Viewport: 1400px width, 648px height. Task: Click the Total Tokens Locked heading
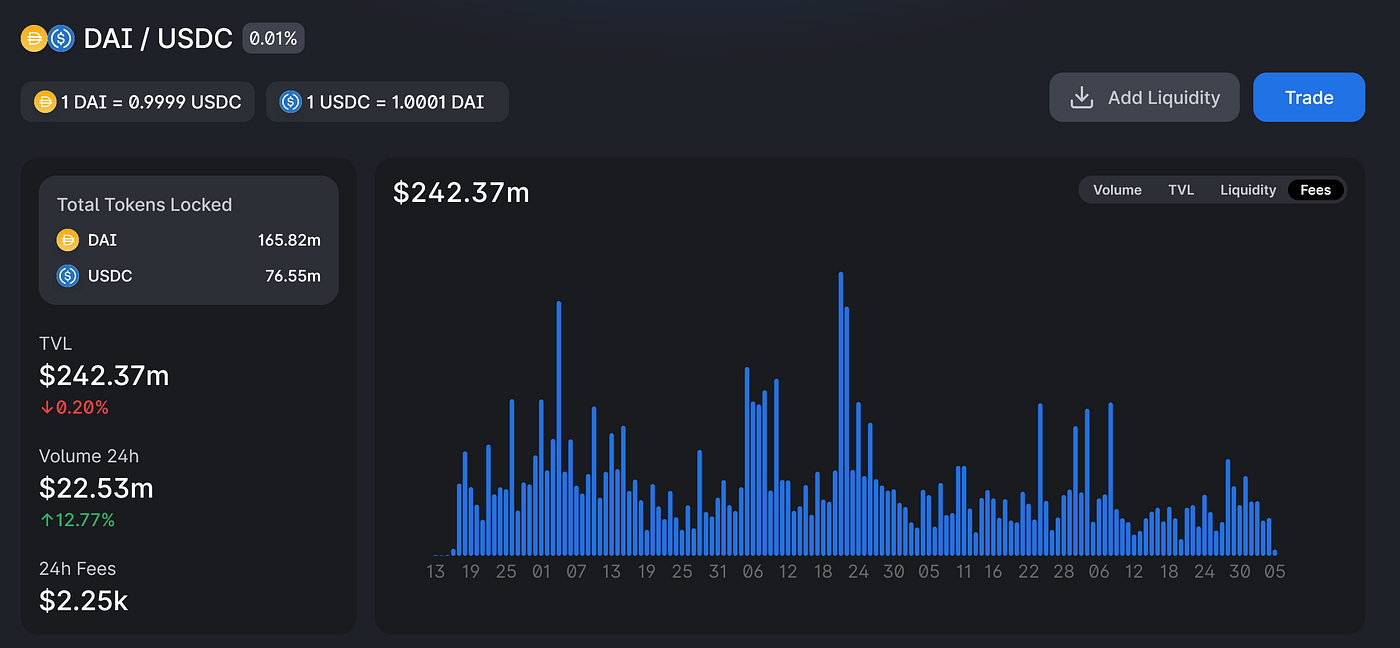(x=144, y=205)
